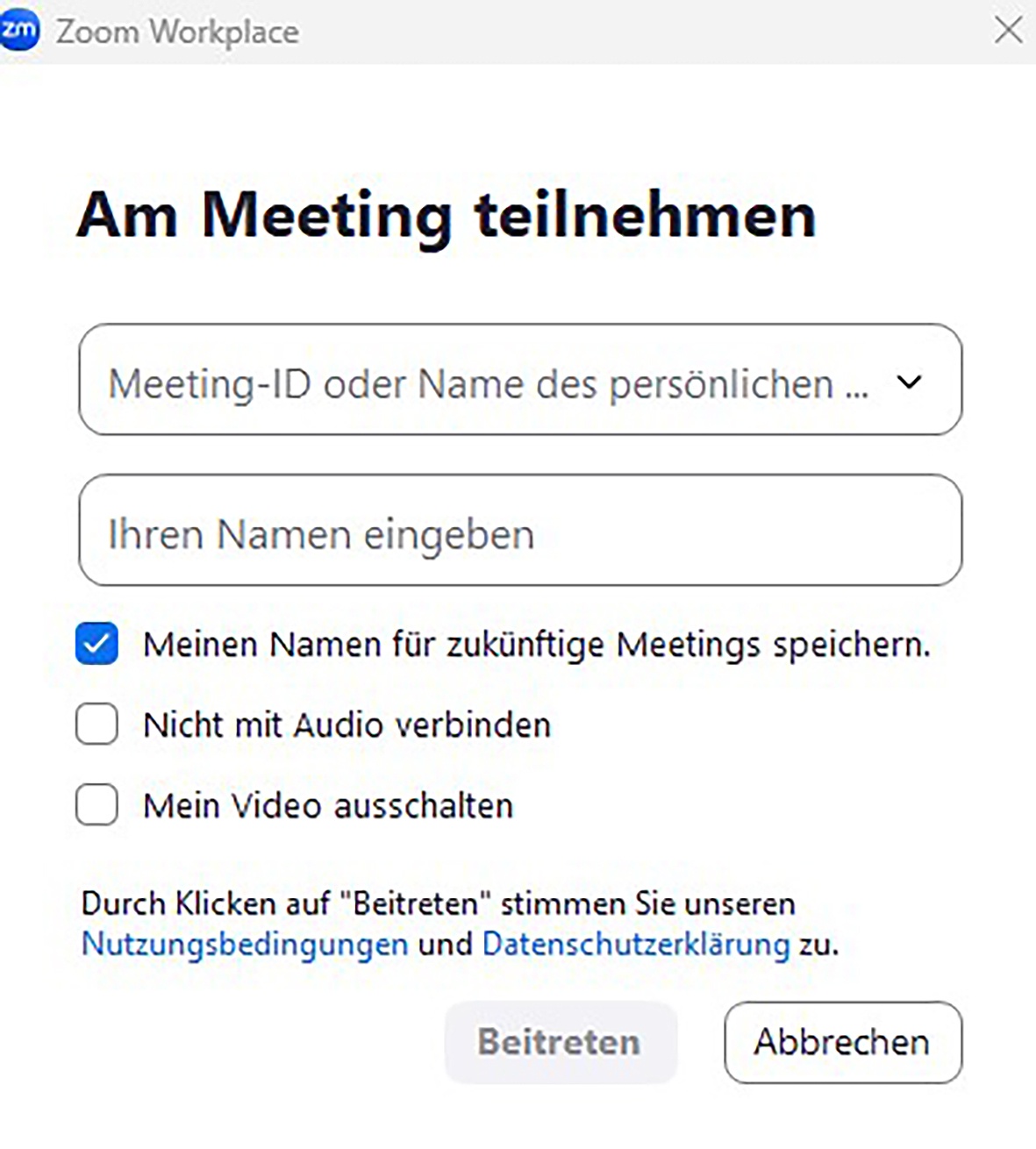Open the Datenschutzerklärung link

(636, 945)
